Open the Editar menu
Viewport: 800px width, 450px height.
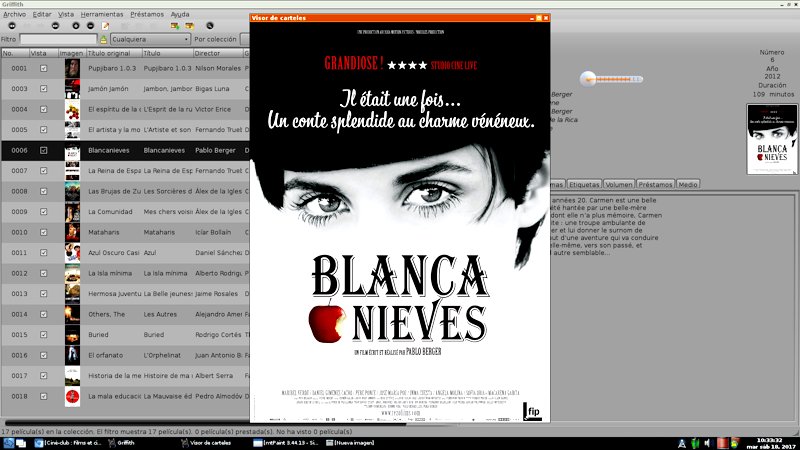42,14
